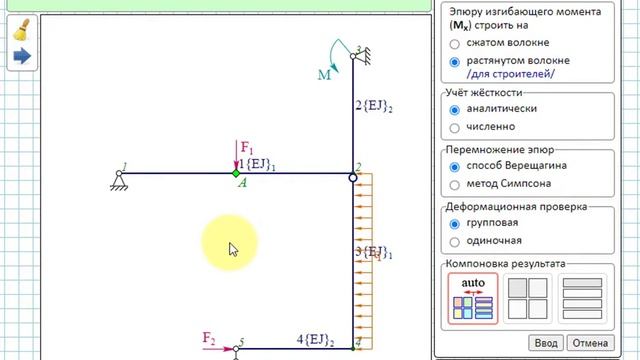Select сжатом волокне radio option
This screenshot has width=640, height=360.
(x=454, y=44)
